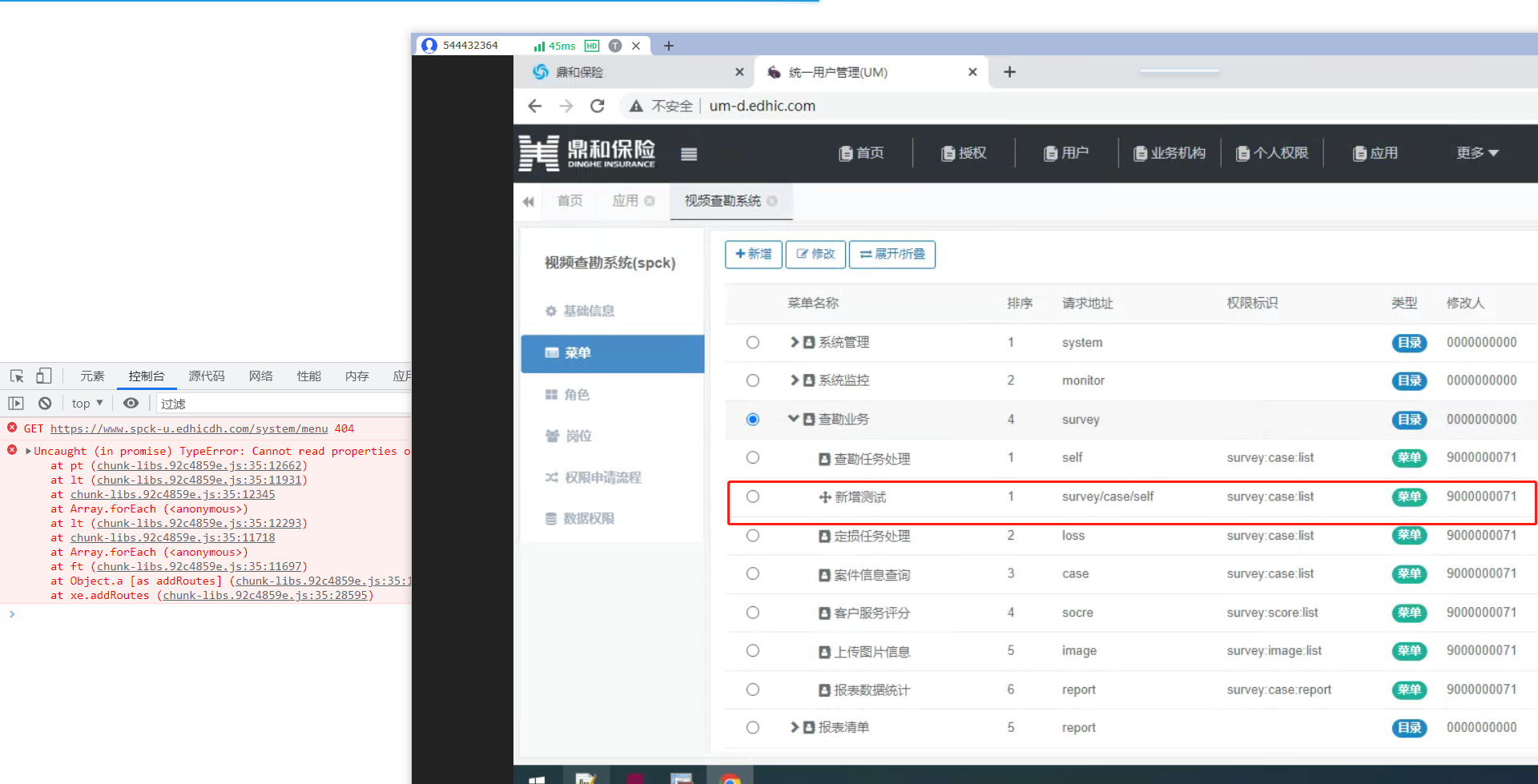1538x784 pixels.
Task: Collapse the 查勘业务 tree row
Action: (794, 418)
